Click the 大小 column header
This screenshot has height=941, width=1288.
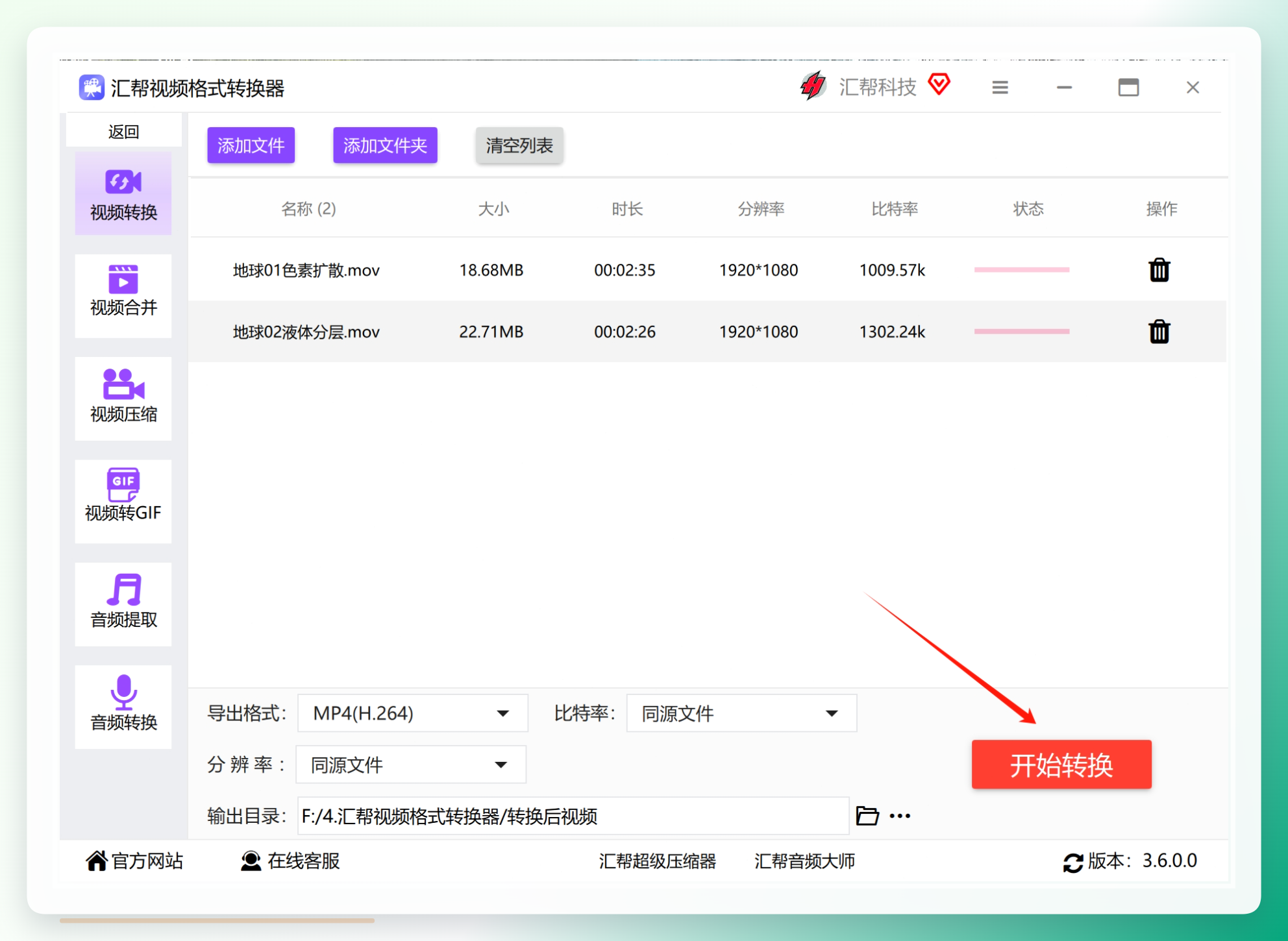493,209
